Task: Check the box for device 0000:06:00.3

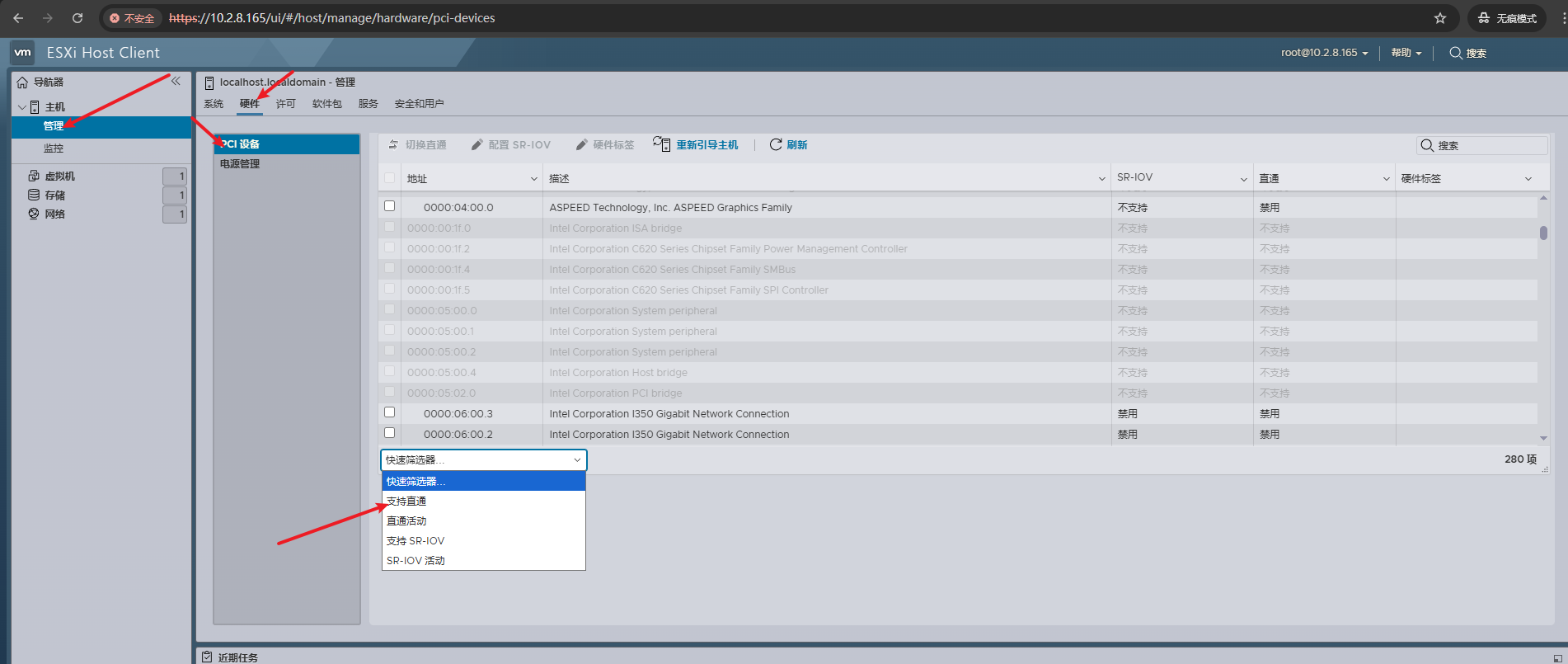Action: 390,412
